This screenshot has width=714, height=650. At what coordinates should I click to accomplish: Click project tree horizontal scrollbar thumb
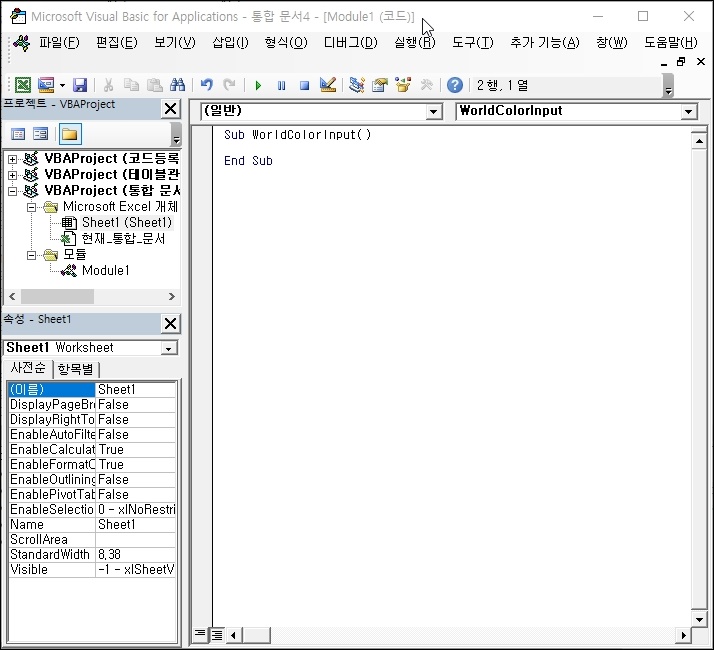57,297
